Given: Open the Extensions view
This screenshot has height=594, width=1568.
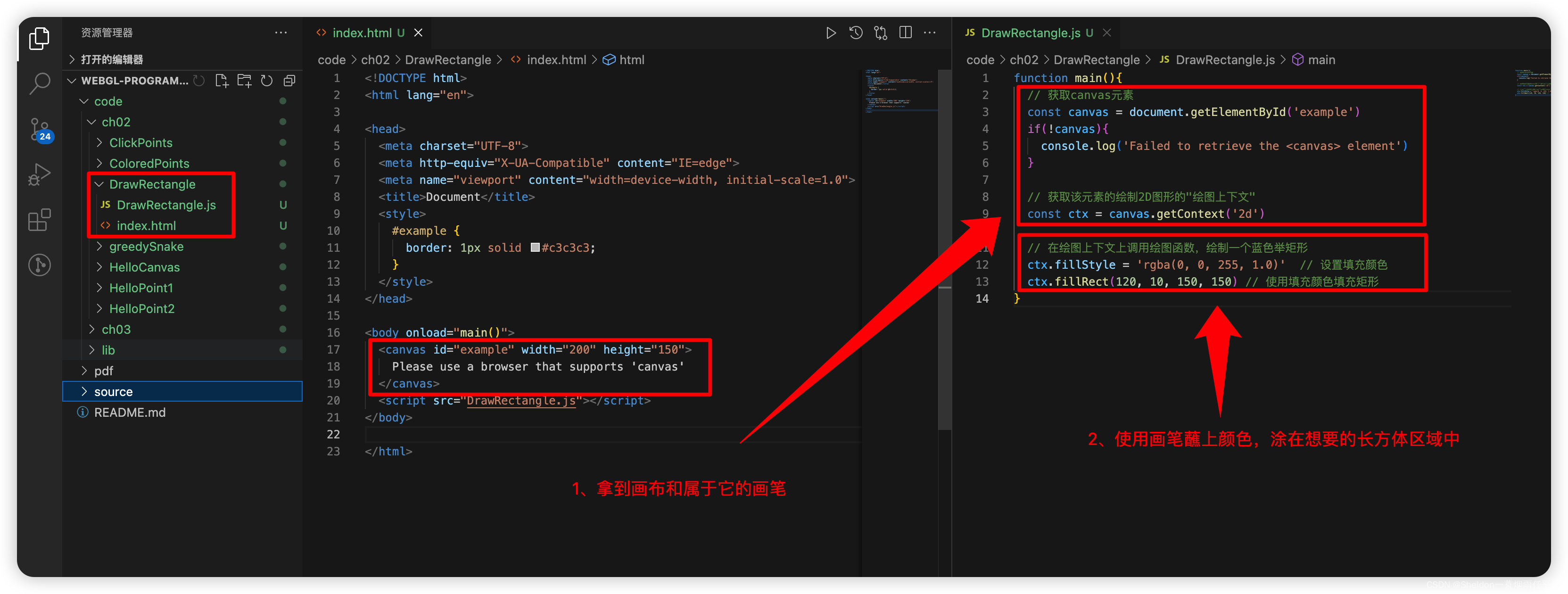Looking at the screenshot, I should [x=40, y=220].
